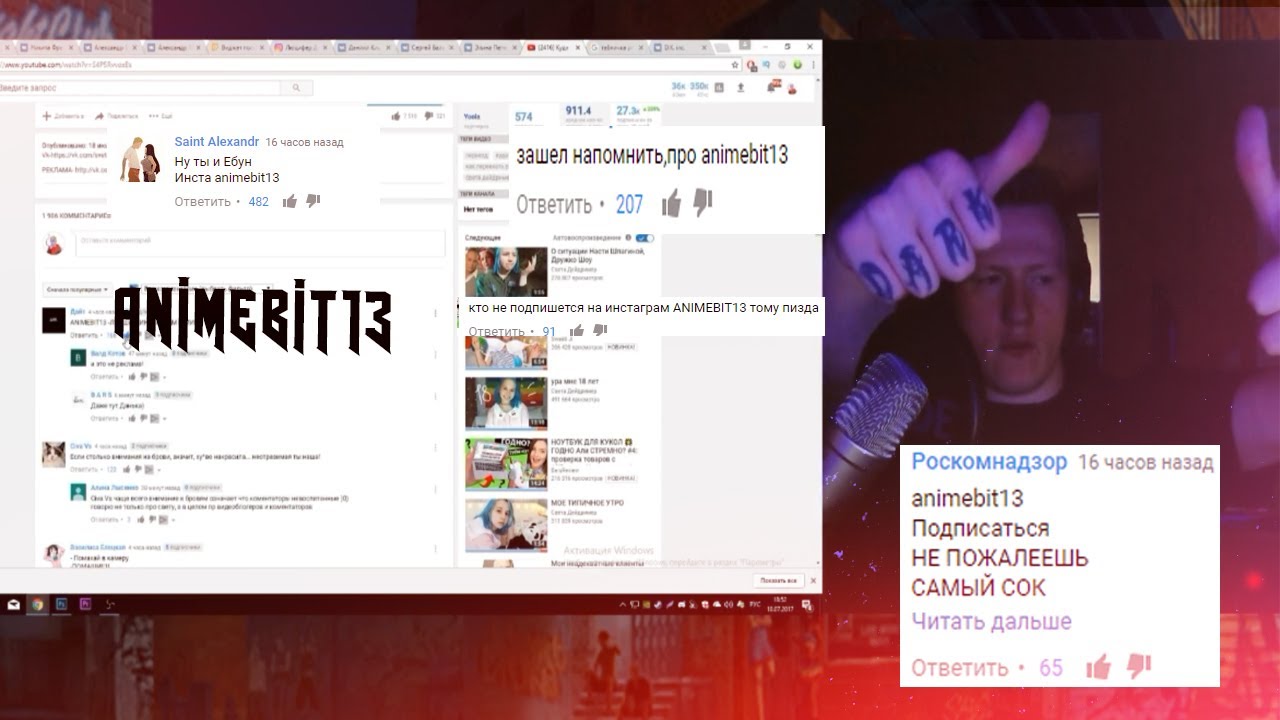Click the add comment text box
Viewport: 1280px width, 720px height.
pyautogui.click(x=260, y=243)
